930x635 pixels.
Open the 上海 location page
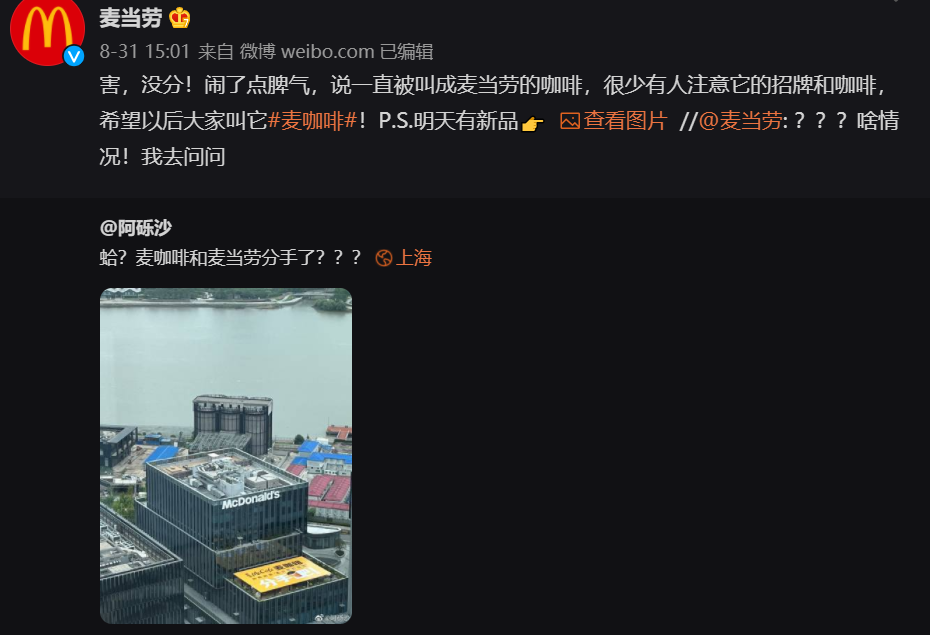click(414, 258)
